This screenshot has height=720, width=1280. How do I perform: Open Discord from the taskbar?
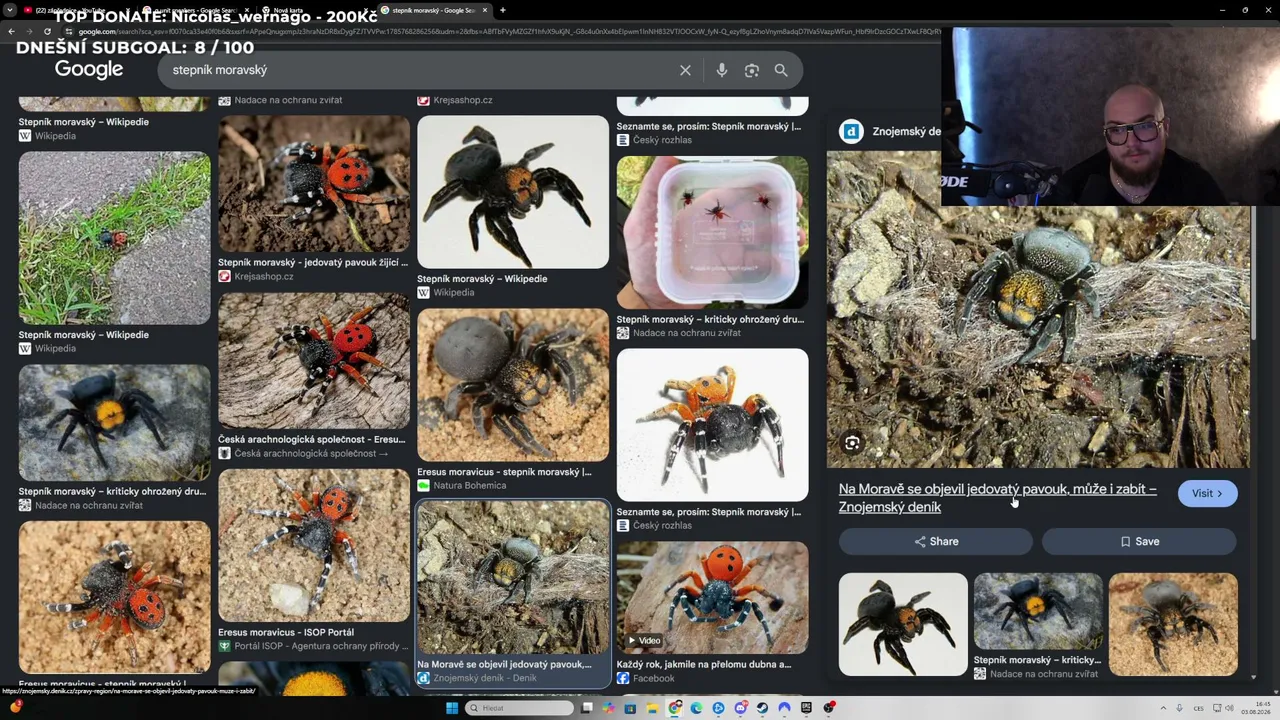click(x=741, y=708)
